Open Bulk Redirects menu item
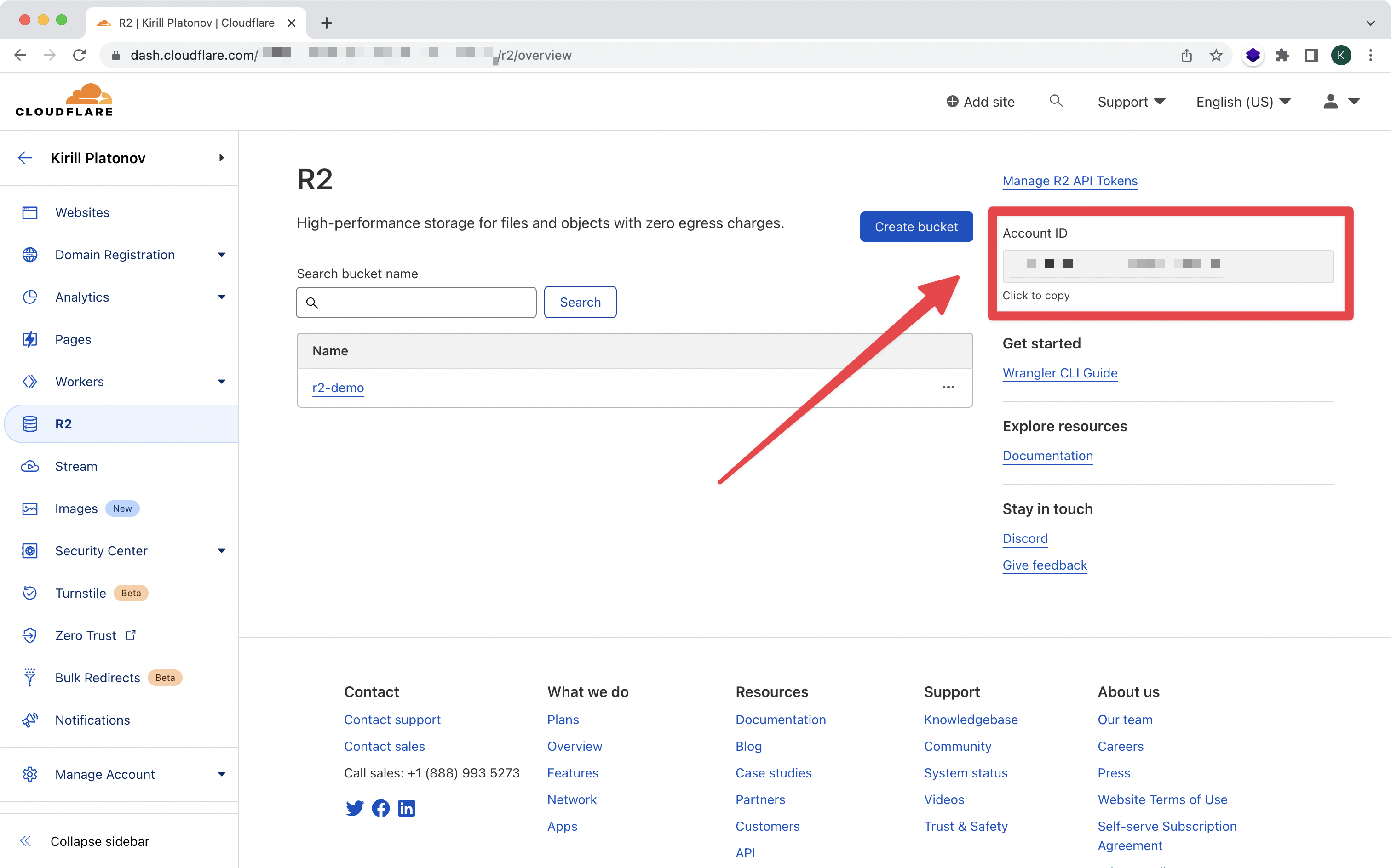This screenshot has width=1391, height=868. click(x=98, y=677)
